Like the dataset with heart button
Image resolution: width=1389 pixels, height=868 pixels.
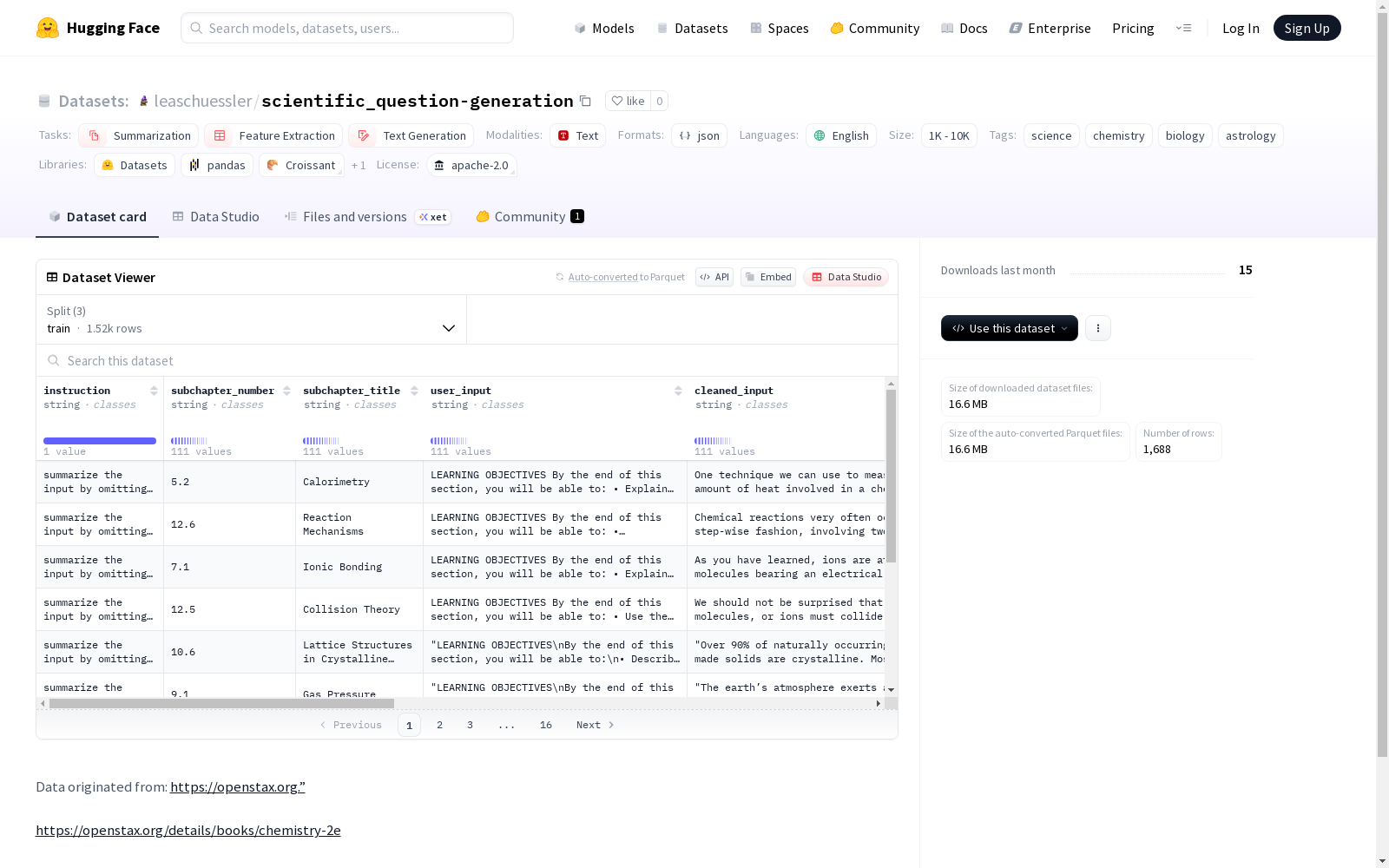628,101
